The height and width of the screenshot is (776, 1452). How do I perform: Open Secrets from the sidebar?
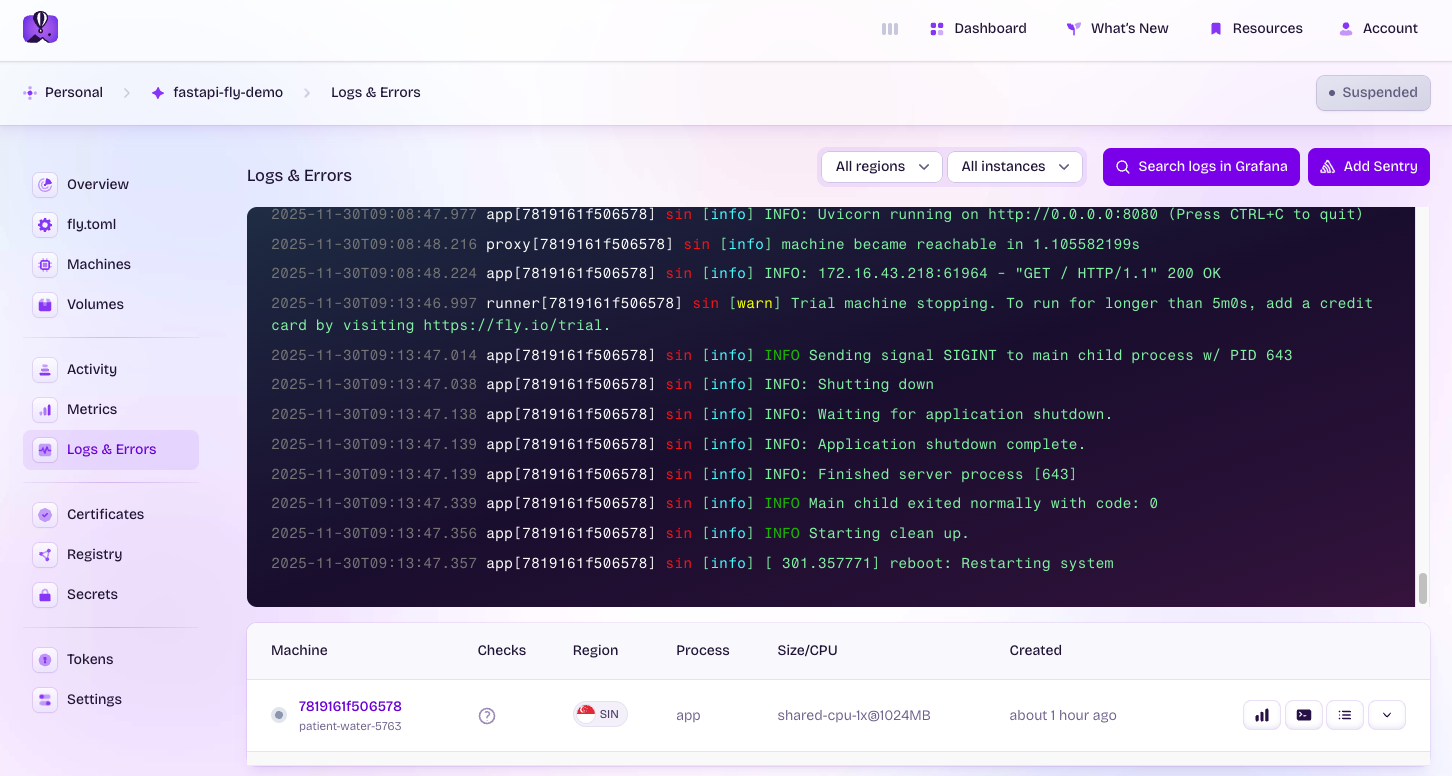(x=92, y=594)
